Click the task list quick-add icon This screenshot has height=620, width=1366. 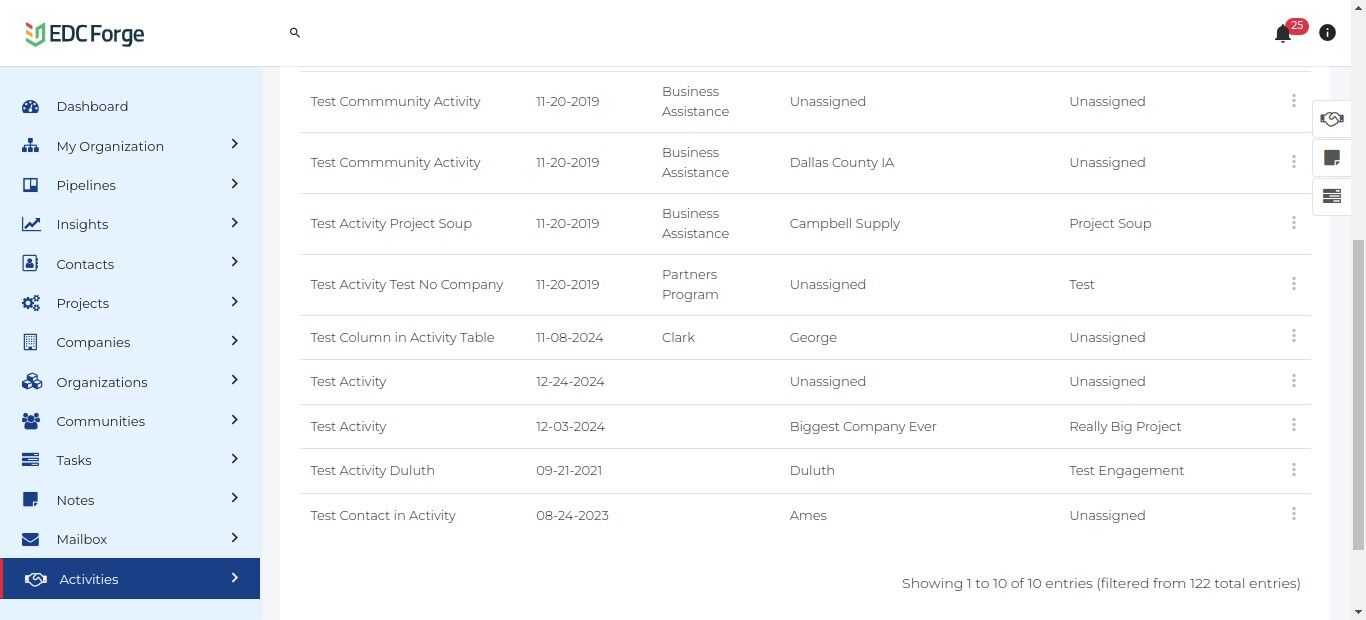tap(1331, 196)
